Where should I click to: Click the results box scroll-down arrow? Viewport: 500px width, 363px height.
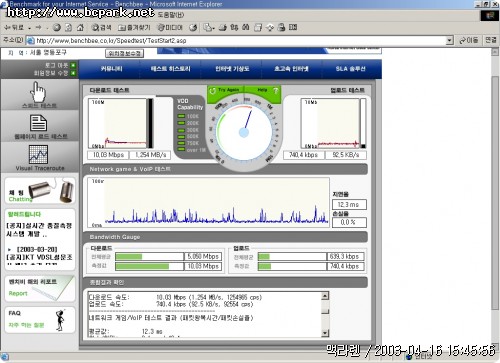coord(325,333)
